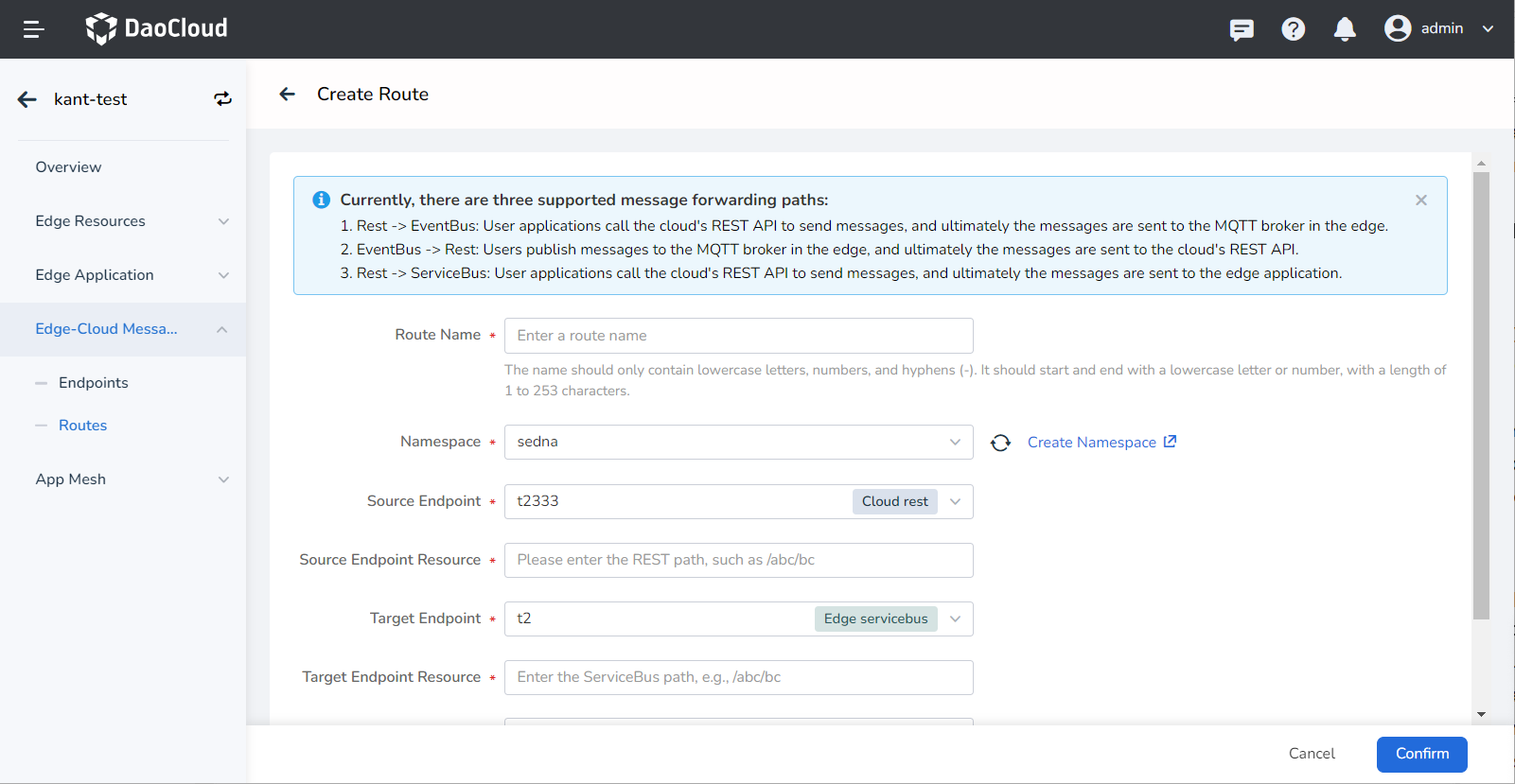This screenshot has width=1515, height=784.
Task: Expand Edge Resources in sidebar
Action: (x=123, y=221)
